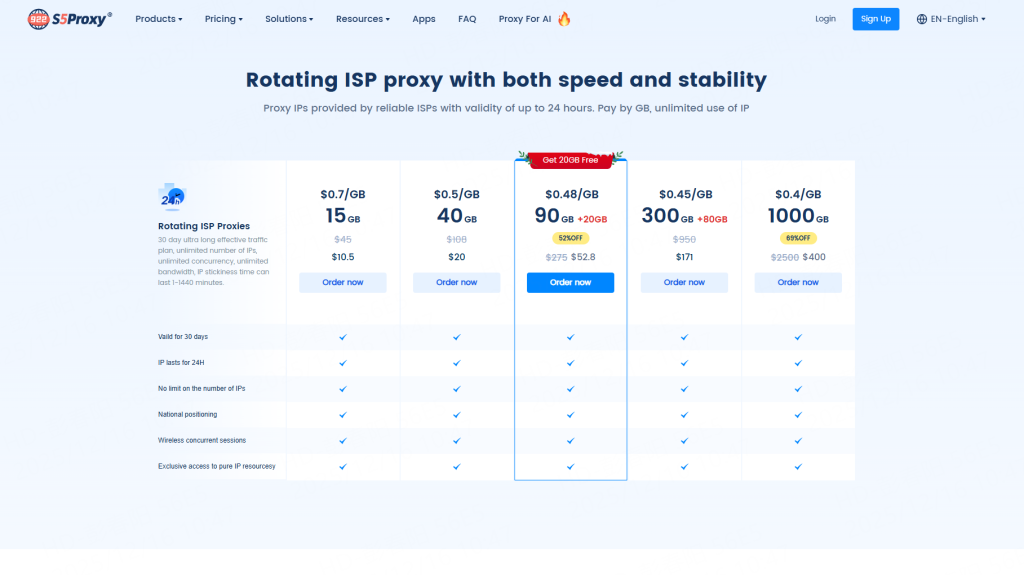Image resolution: width=1024 pixels, height=575 pixels.
Task: Click the 24h Rotating ISP Proxies icon
Action: coord(172,197)
